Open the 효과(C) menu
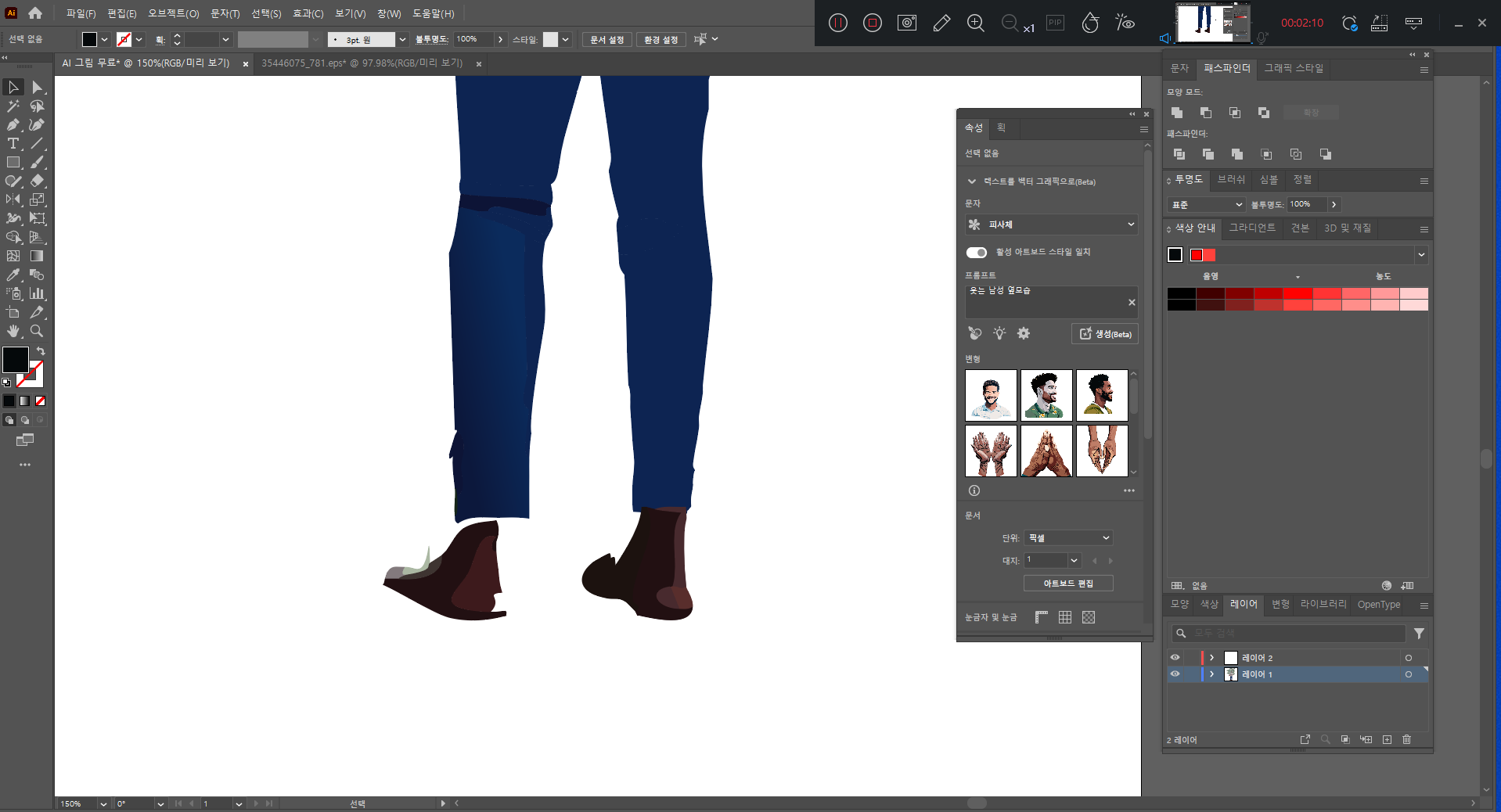Image resolution: width=1501 pixels, height=812 pixels. [308, 13]
